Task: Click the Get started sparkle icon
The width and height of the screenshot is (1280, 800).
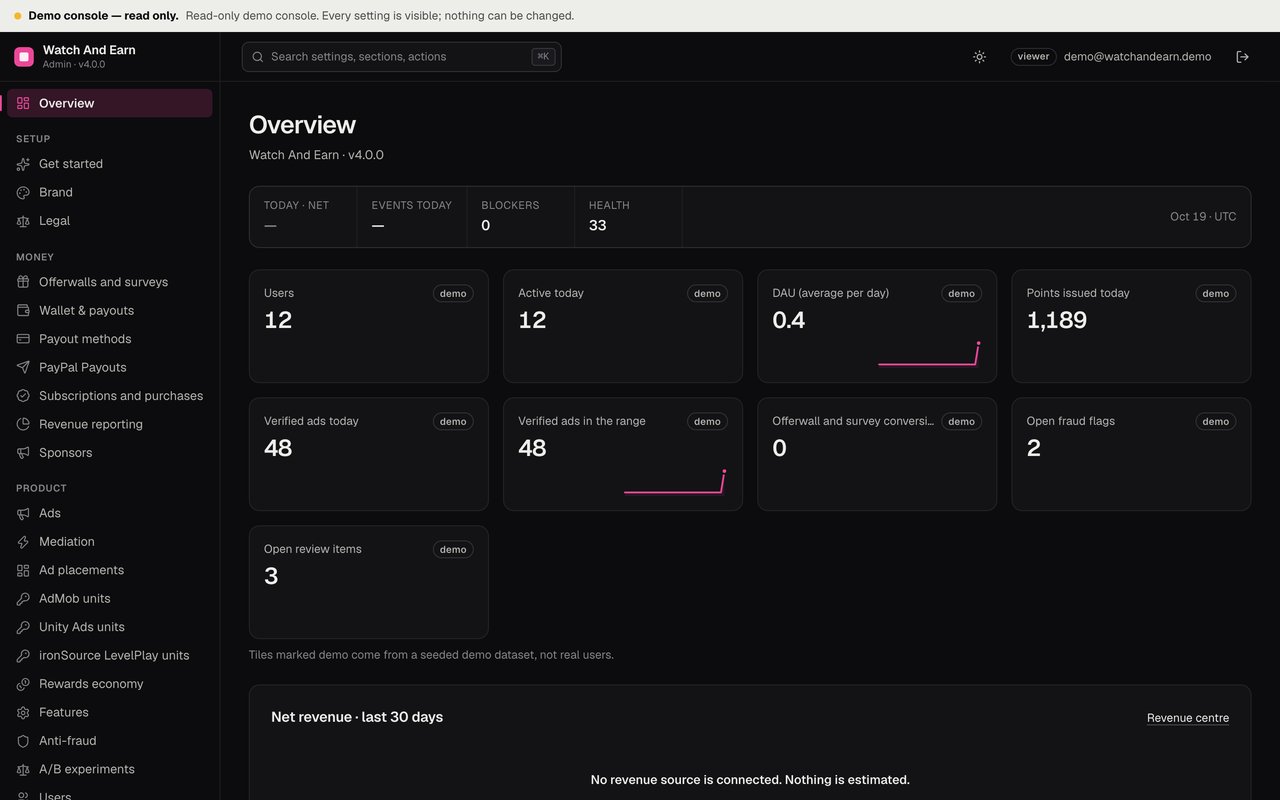Action: [x=23, y=164]
